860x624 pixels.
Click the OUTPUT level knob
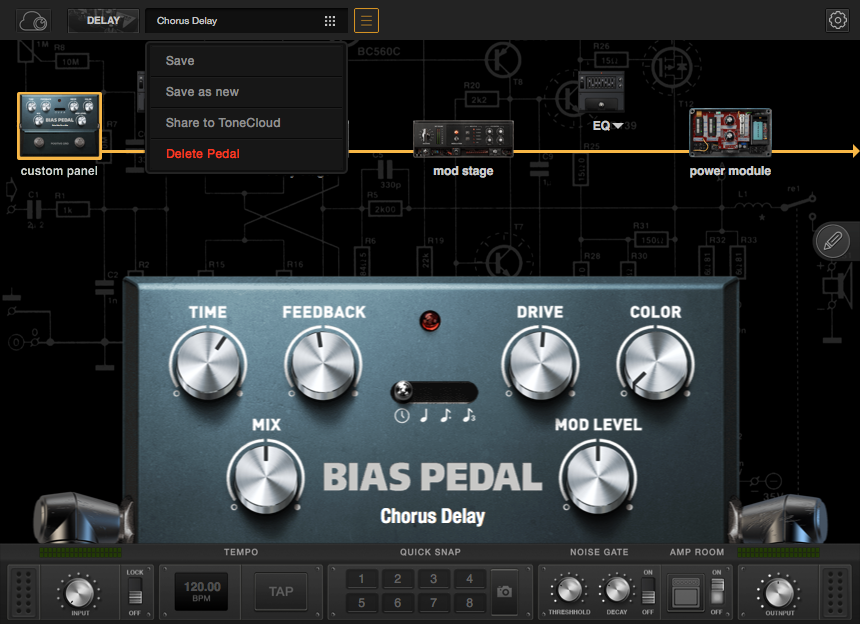[779, 593]
